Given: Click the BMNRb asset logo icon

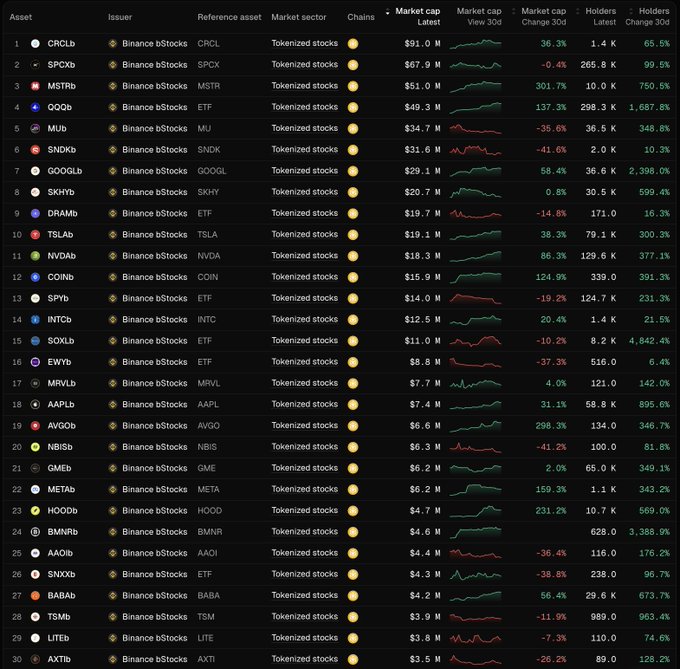Looking at the screenshot, I should click(x=36, y=532).
